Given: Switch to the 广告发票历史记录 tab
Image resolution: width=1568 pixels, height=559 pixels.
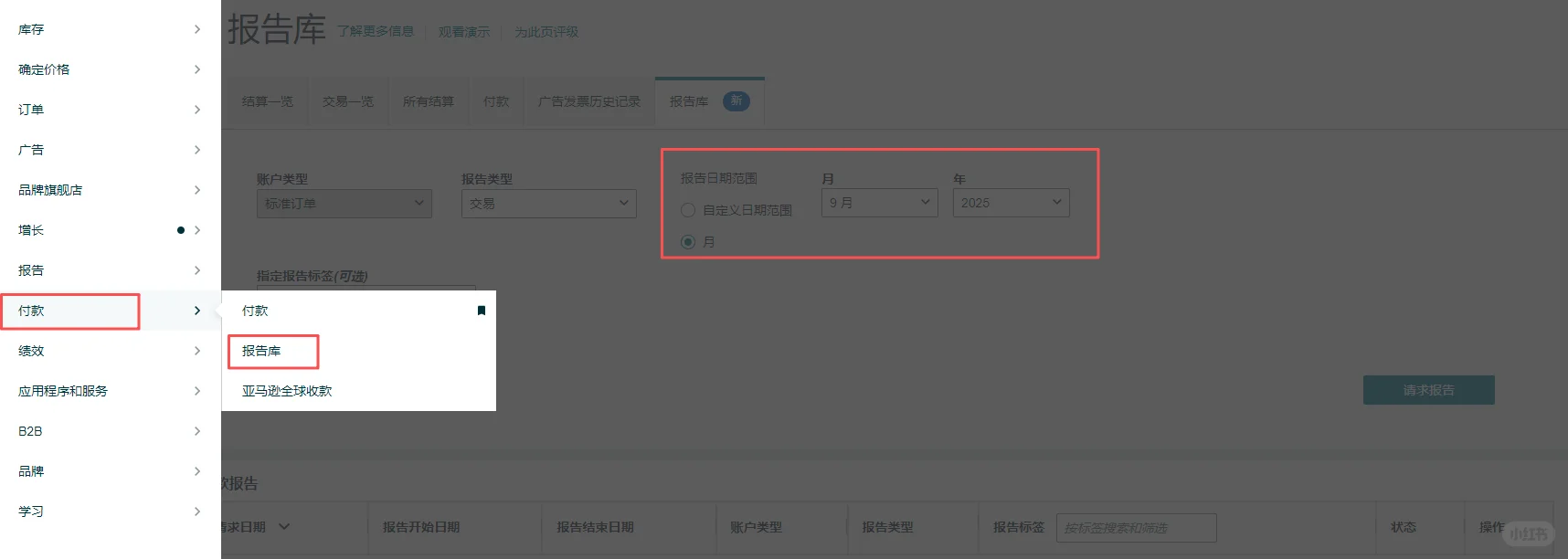Looking at the screenshot, I should tap(589, 101).
